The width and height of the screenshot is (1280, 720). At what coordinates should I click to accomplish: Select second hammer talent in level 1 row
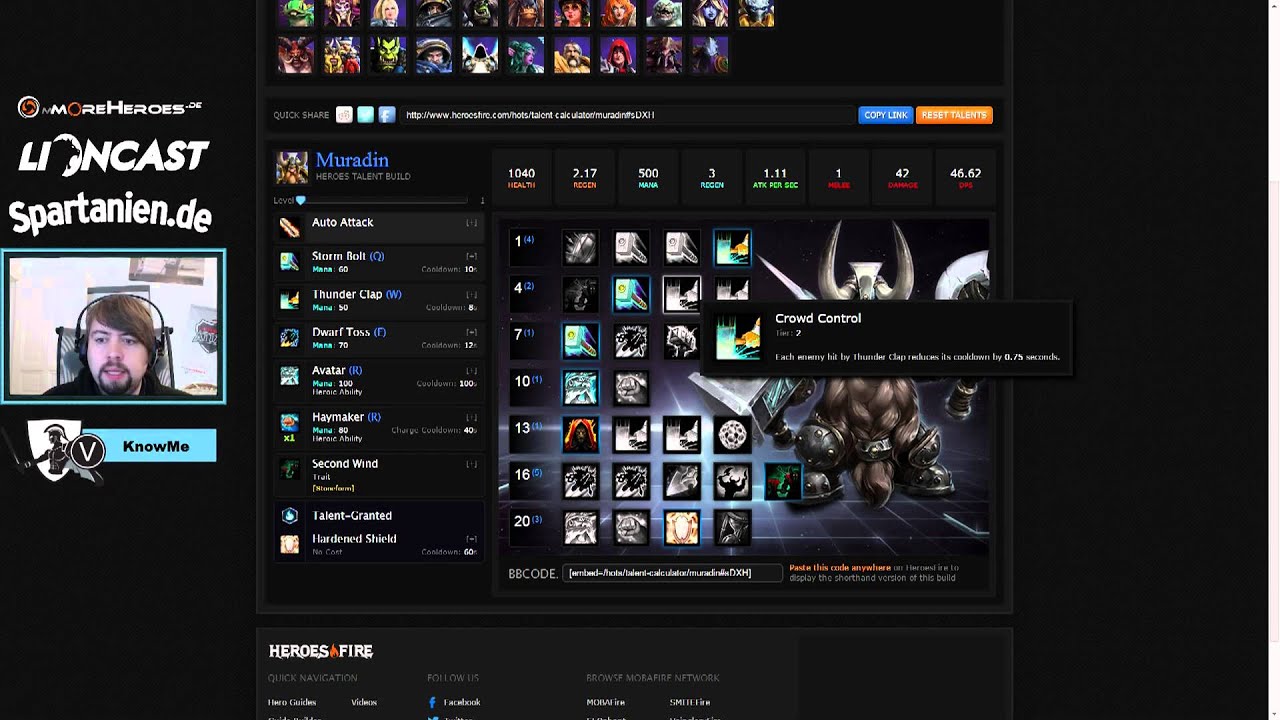(631, 247)
